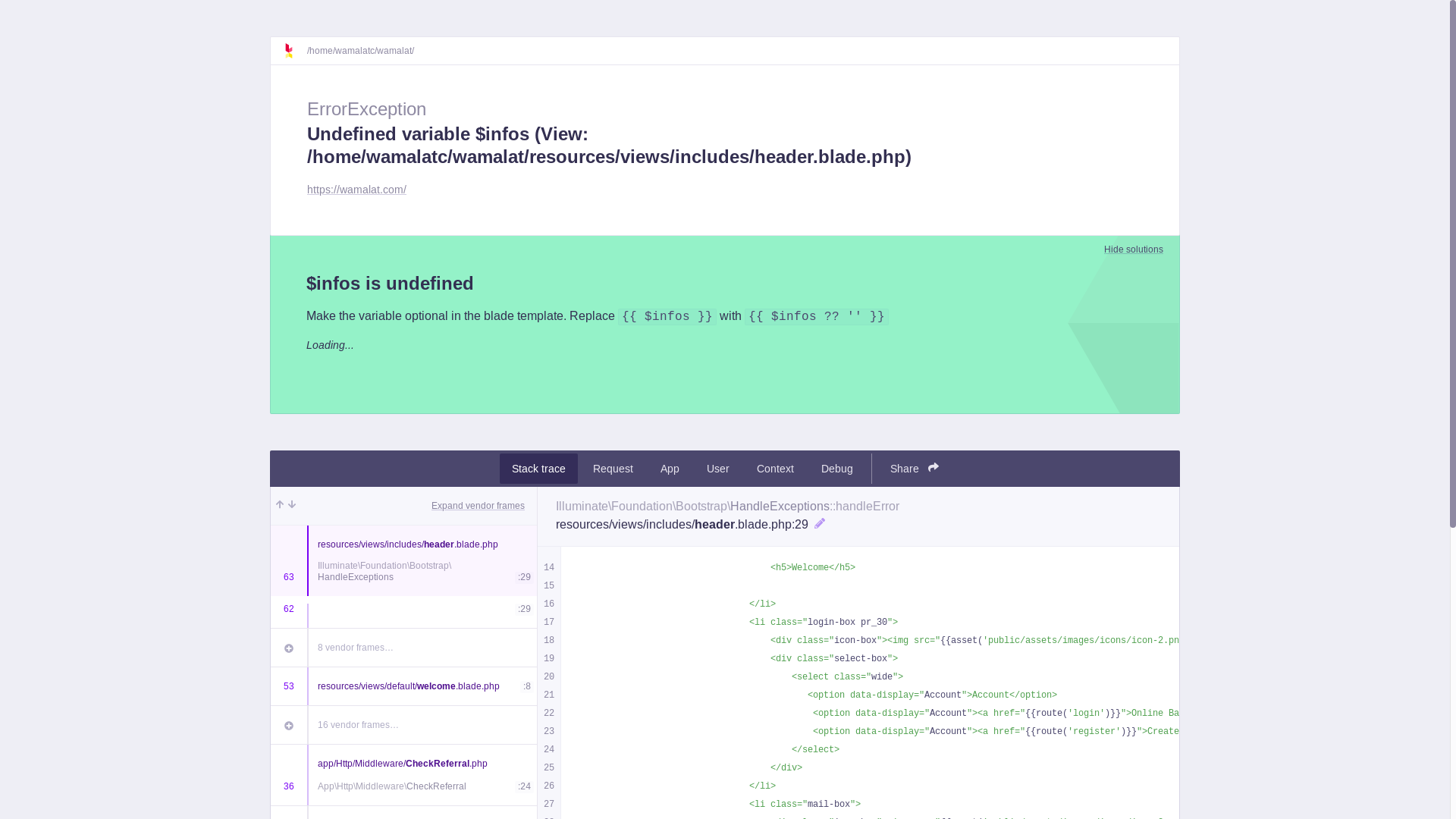
Task: Click the '$infos is undefined' solution title
Action: tap(390, 284)
